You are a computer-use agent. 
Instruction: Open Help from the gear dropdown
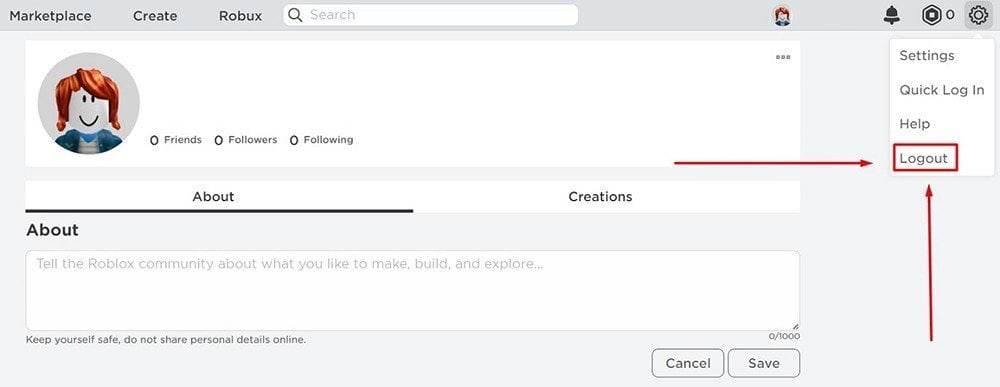click(914, 124)
